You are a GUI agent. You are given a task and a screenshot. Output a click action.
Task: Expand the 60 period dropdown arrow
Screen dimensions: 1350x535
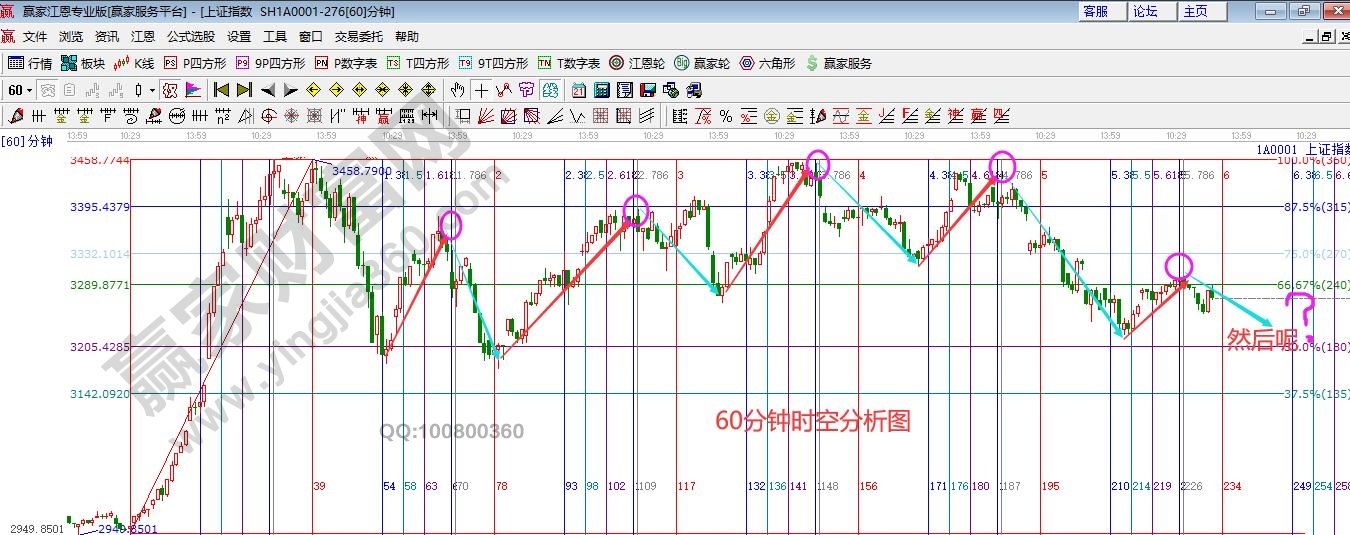point(30,90)
